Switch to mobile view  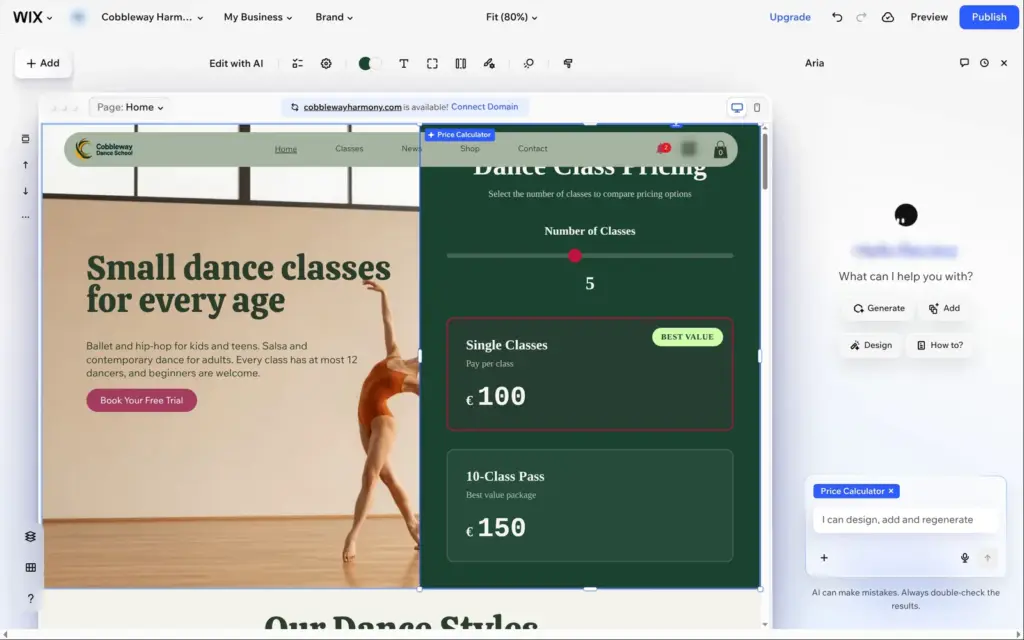click(757, 108)
